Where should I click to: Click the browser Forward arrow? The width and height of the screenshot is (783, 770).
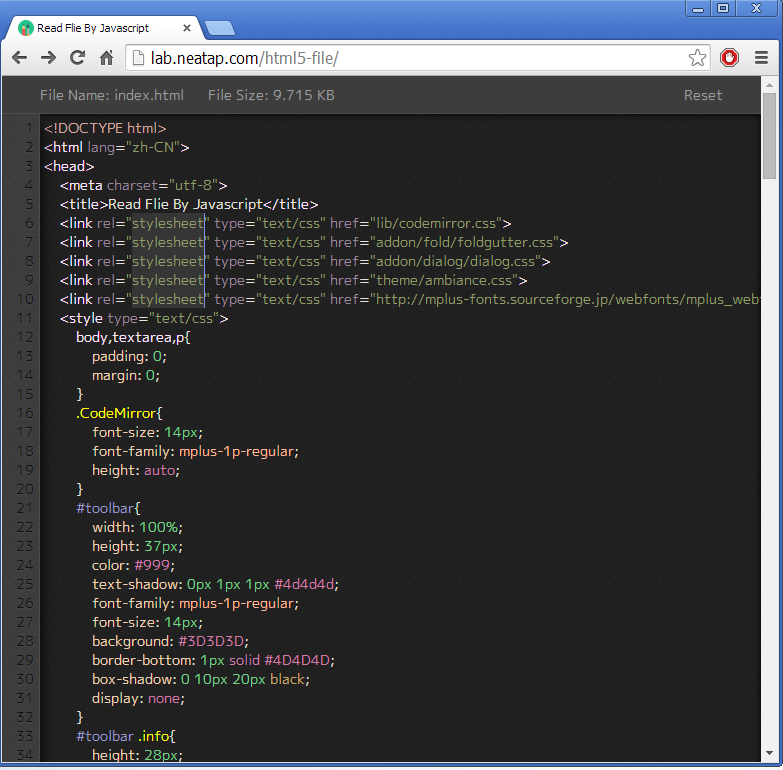(48, 58)
